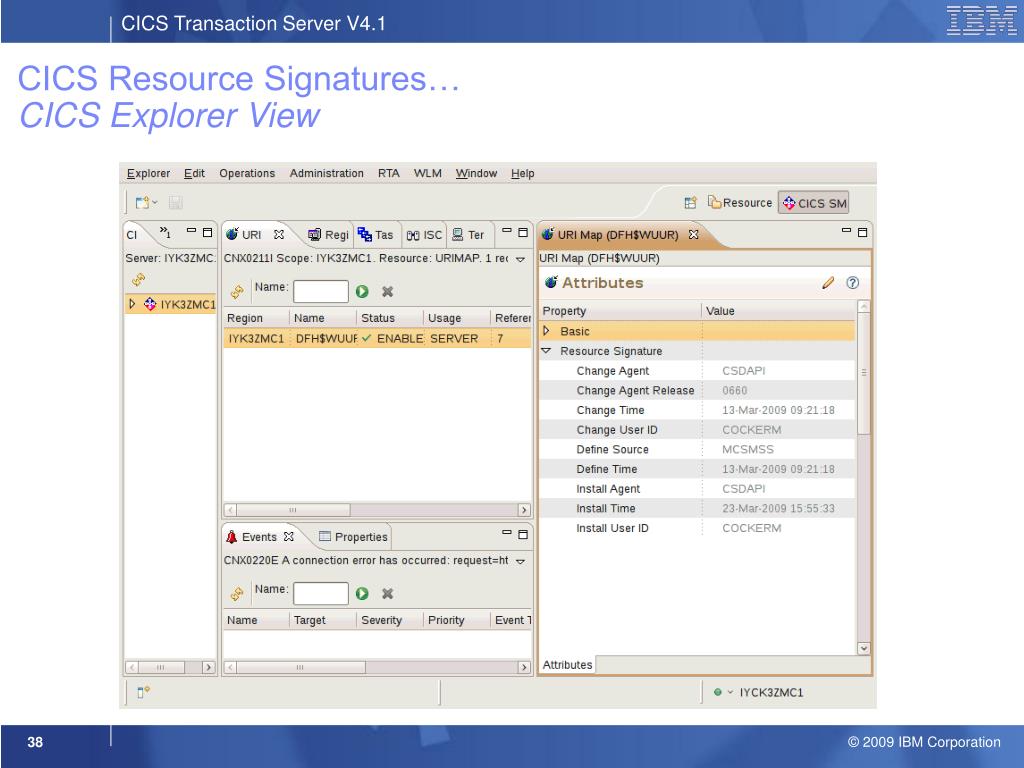Click the New wizard toolbar icon
Viewport: 1024px width, 768px height.
(143, 202)
